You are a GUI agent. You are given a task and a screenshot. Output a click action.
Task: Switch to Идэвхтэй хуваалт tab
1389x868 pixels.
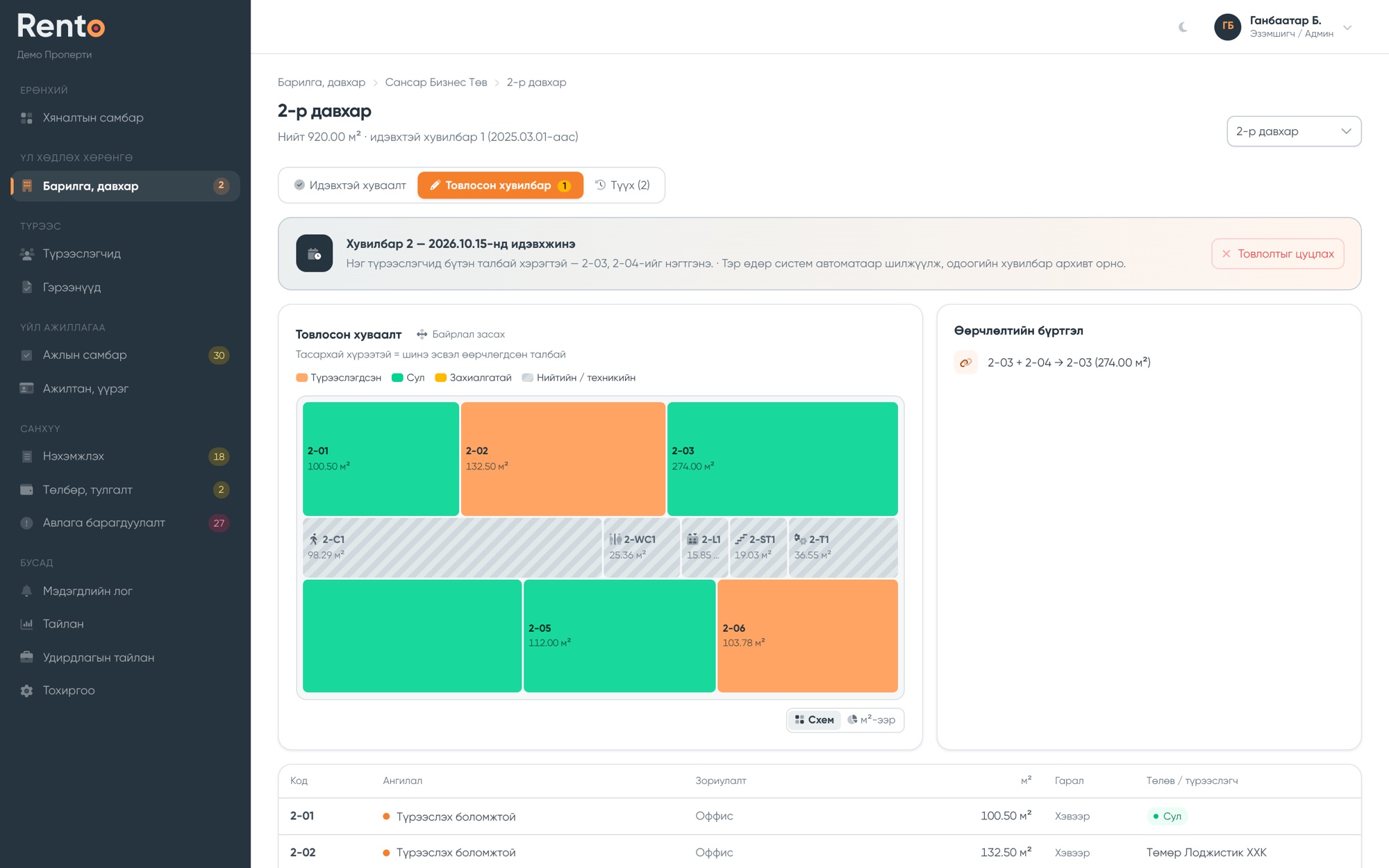(x=349, y=185)
